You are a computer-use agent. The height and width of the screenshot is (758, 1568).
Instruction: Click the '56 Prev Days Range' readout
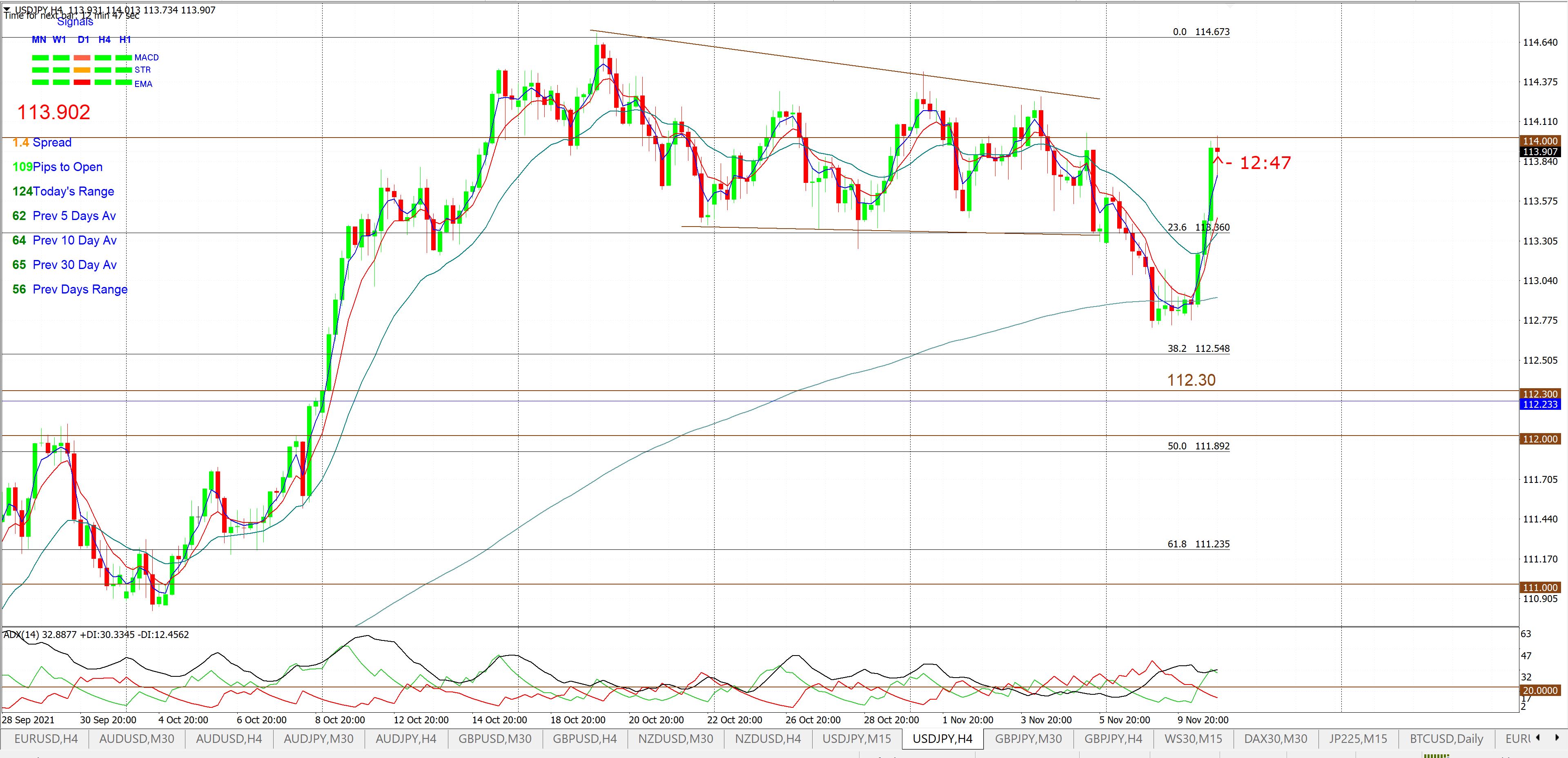pyautogui.click(x=70, y=289)
